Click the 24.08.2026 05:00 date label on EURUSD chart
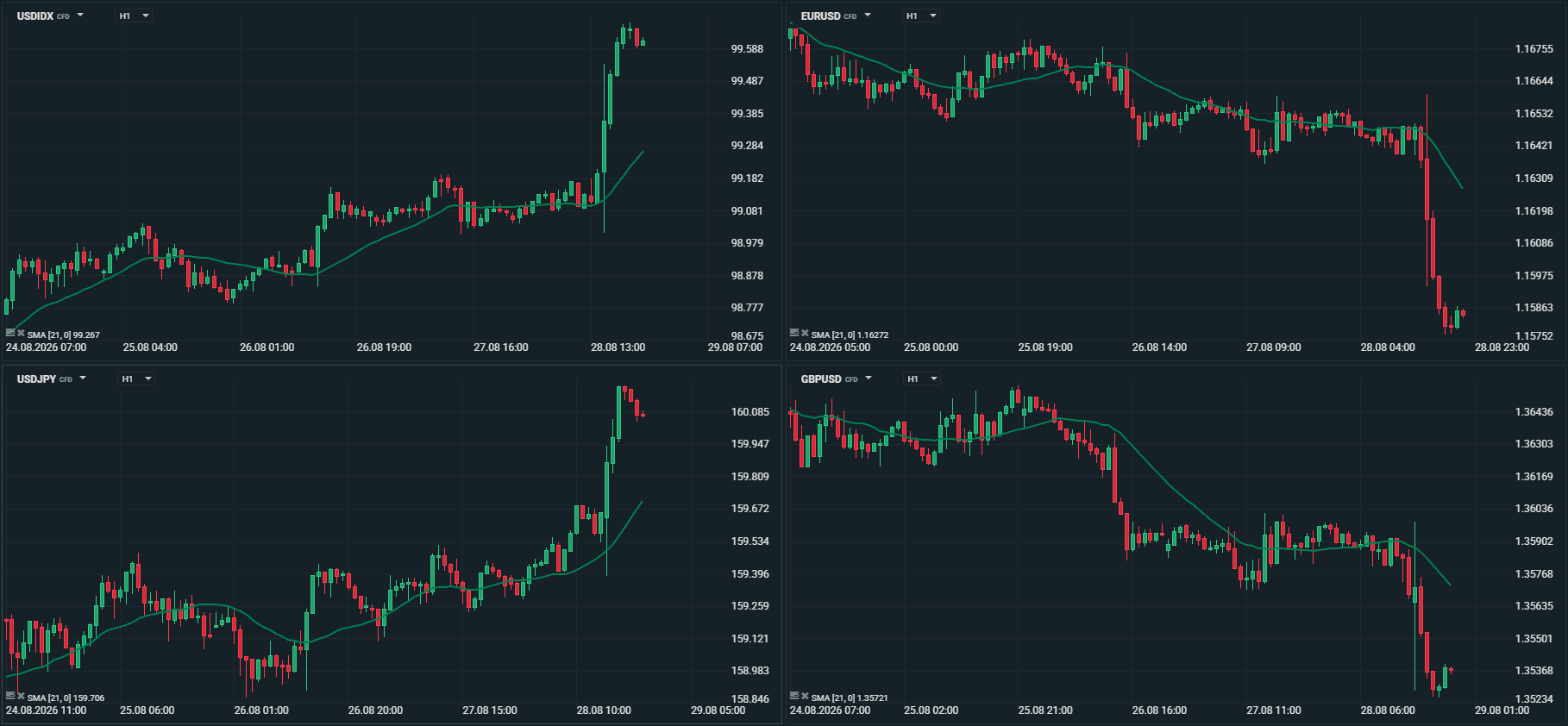Viewport: 1568px width, 726px height. [x=830, y=347]
